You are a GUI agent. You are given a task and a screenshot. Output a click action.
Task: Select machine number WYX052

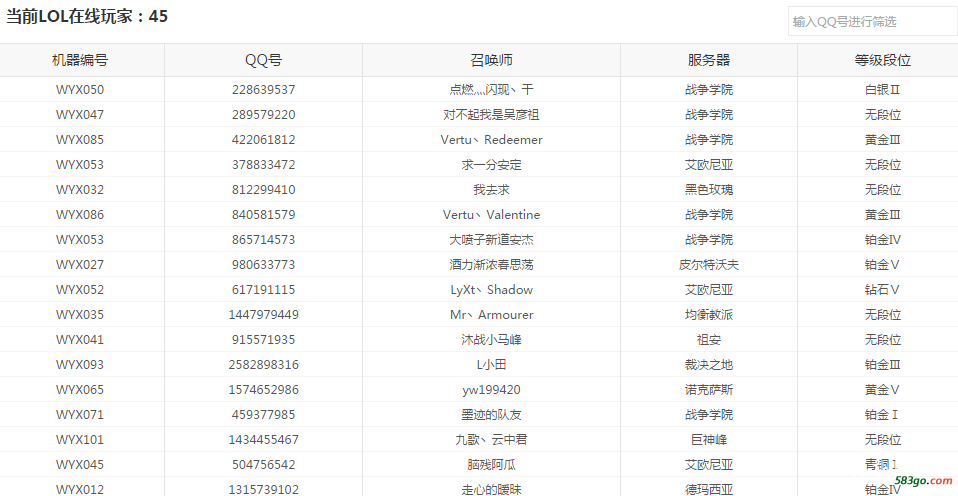click(x=80, y=290)
